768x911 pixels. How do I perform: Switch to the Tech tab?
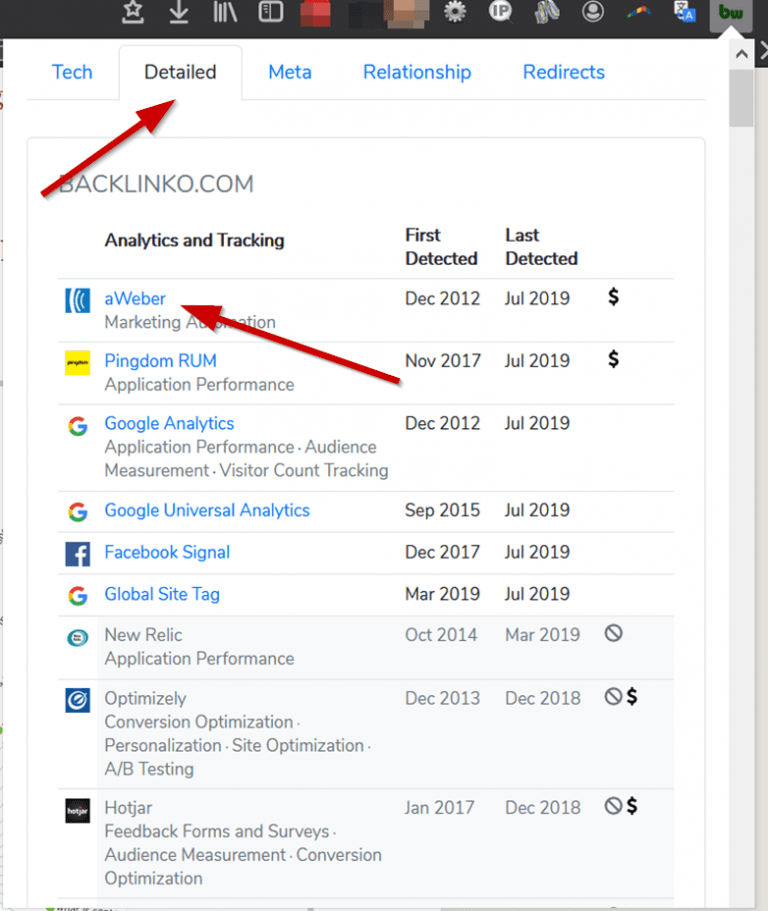[71, 72]
